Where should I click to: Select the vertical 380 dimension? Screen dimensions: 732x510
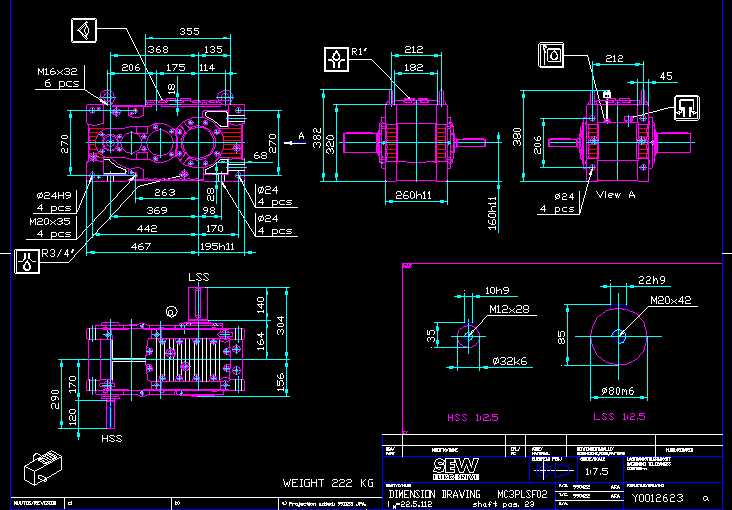517,137
